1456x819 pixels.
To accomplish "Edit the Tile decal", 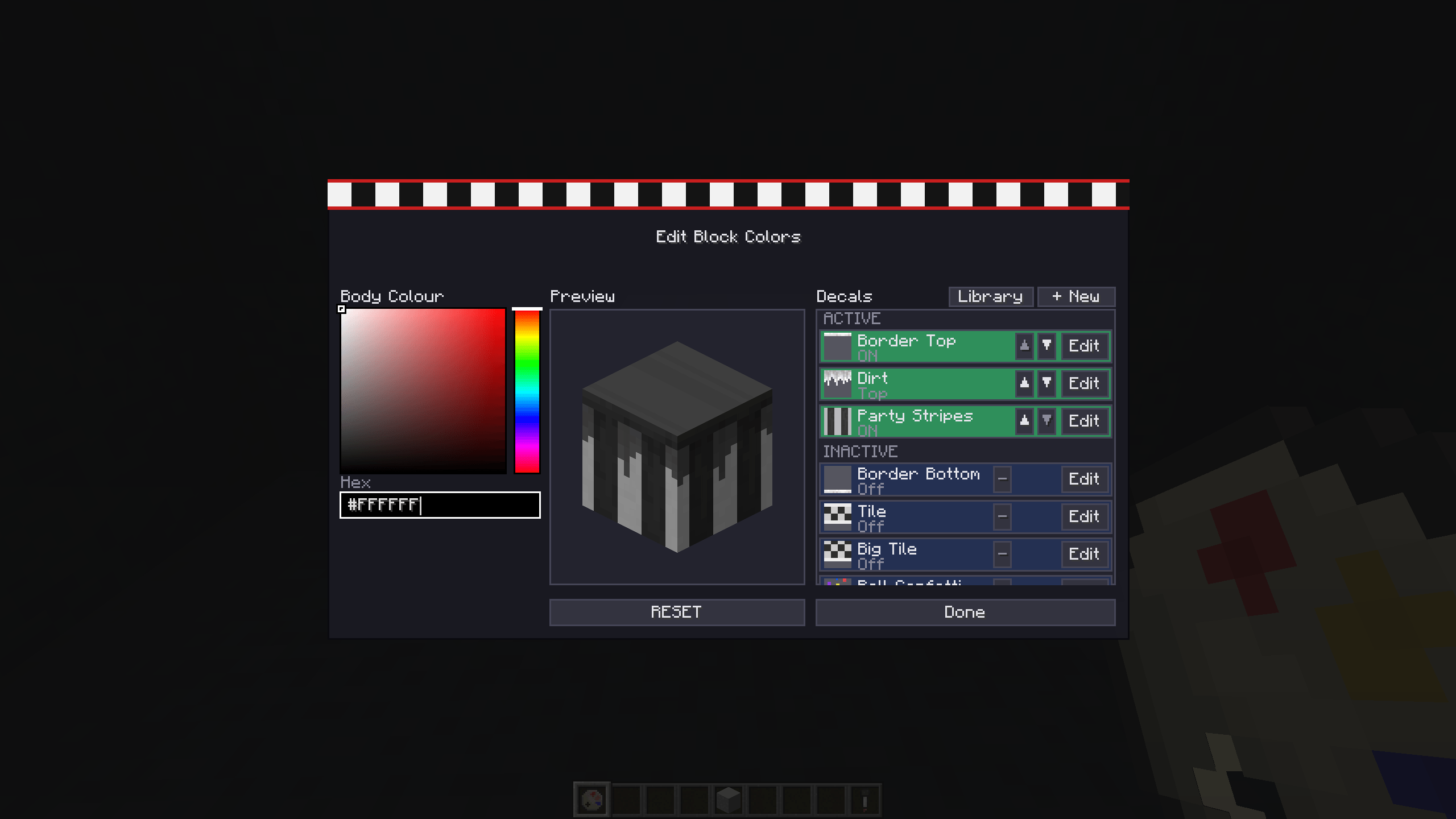I will click(1084, 516).
